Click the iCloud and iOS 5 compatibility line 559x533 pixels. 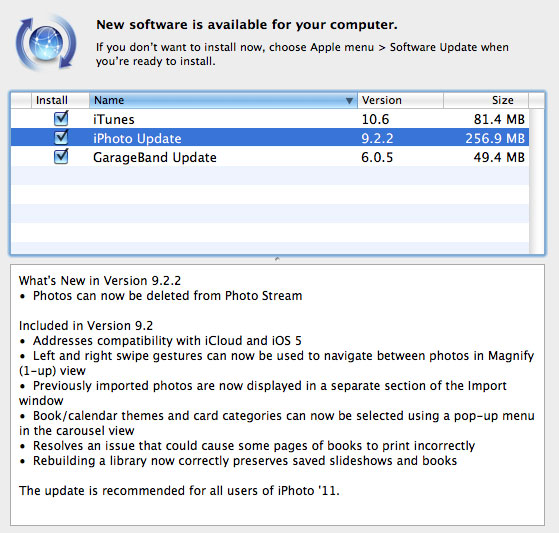pos(160,340)
